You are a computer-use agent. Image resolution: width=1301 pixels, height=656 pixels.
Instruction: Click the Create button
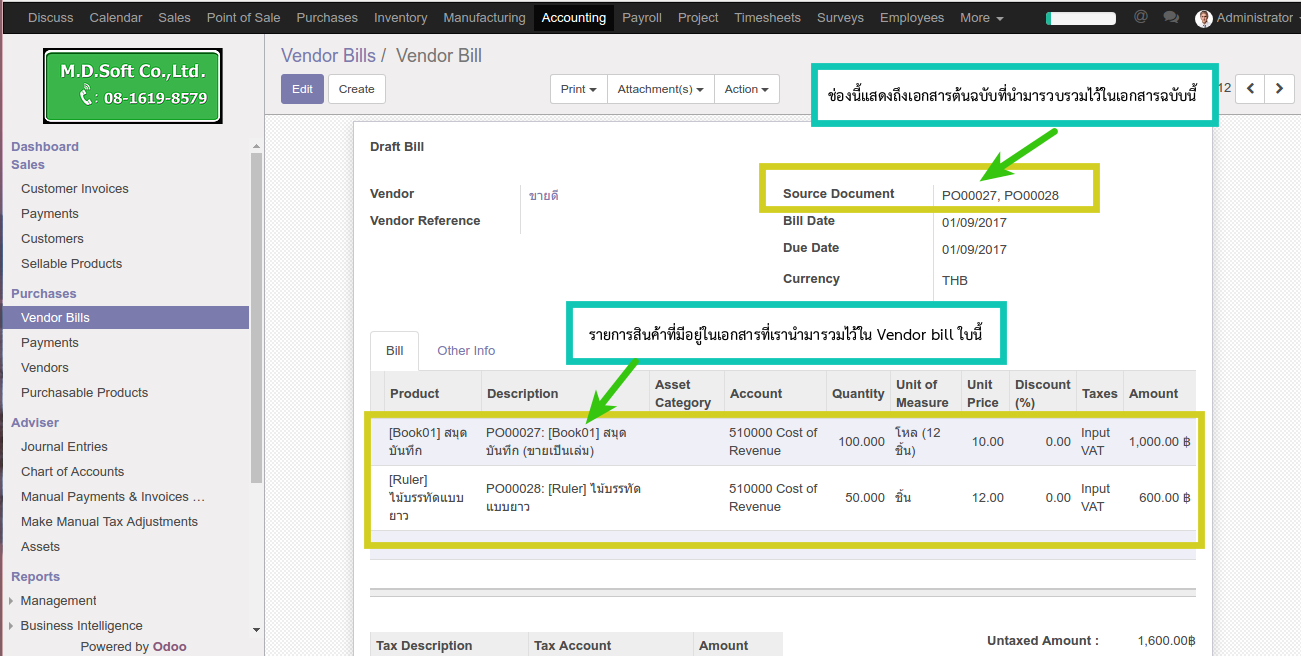pyautogui.click(x=356, y=89)
